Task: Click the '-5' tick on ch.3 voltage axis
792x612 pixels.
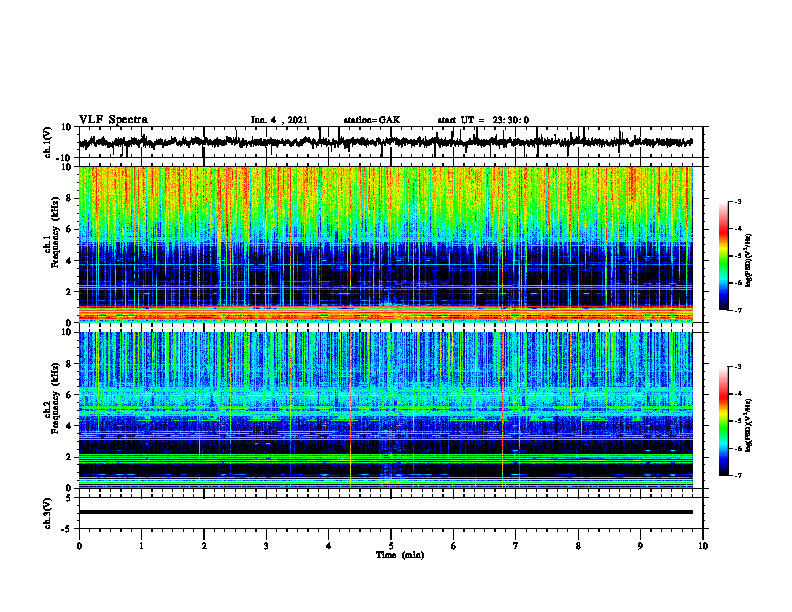Action: pyautogui.click(x=67, y=529)
